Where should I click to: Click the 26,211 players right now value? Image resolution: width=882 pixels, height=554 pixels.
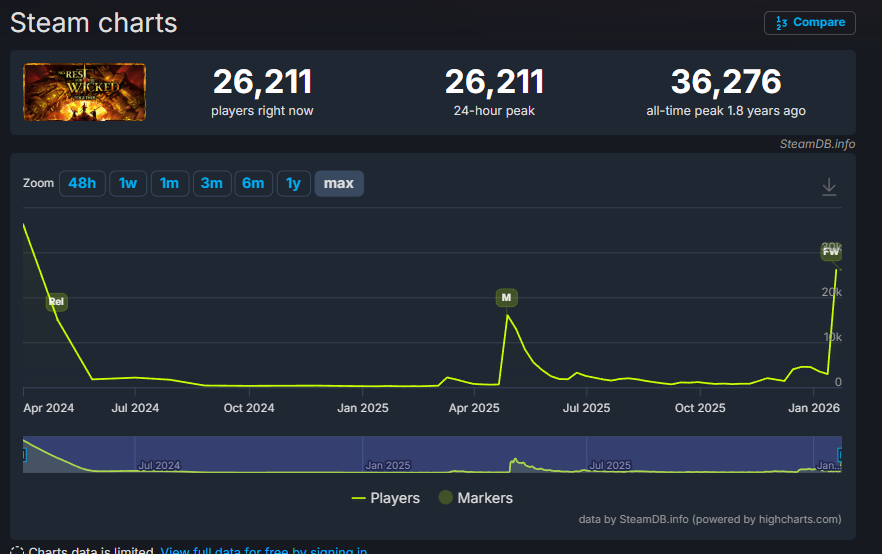click(x=262, y=82)
